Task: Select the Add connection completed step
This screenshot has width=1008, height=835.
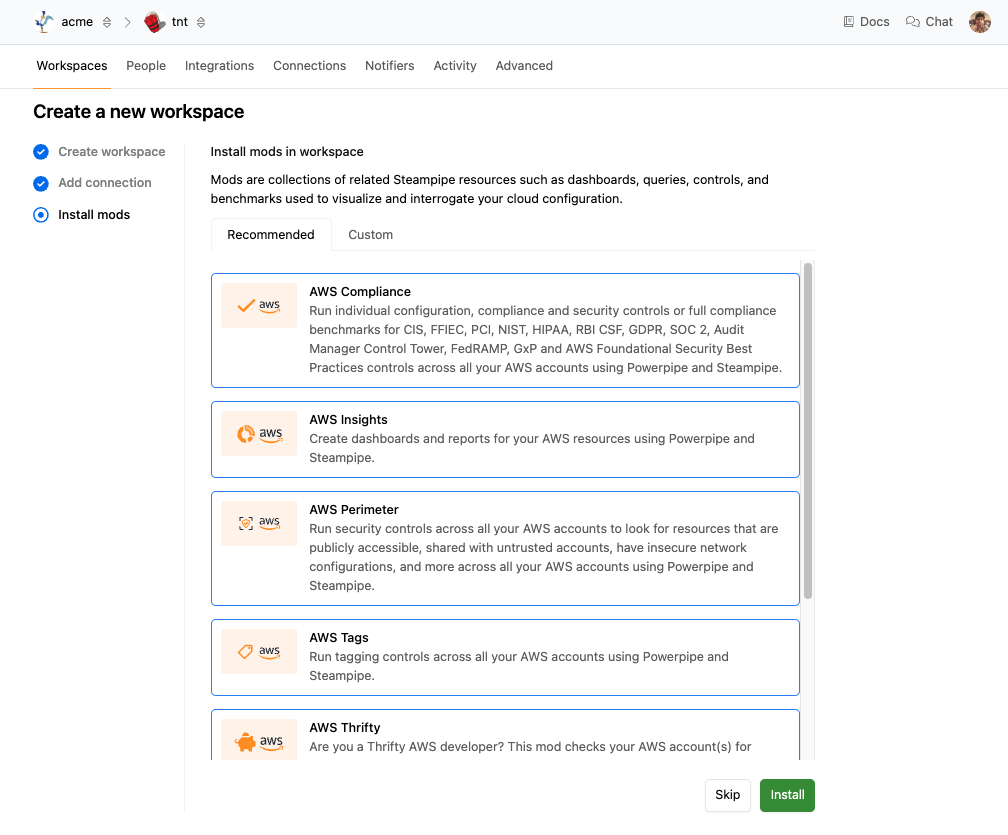Action: pyautogui.click(x=104, y=183)
